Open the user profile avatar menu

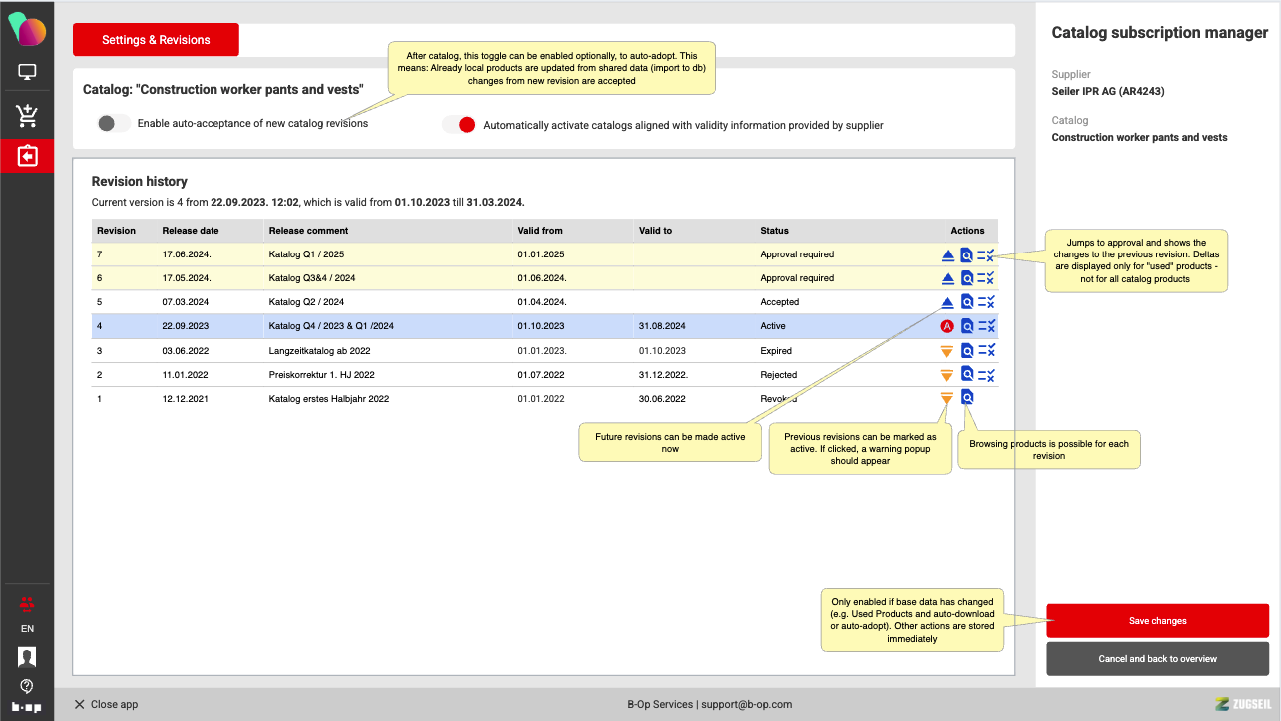[x=27, y=657]
